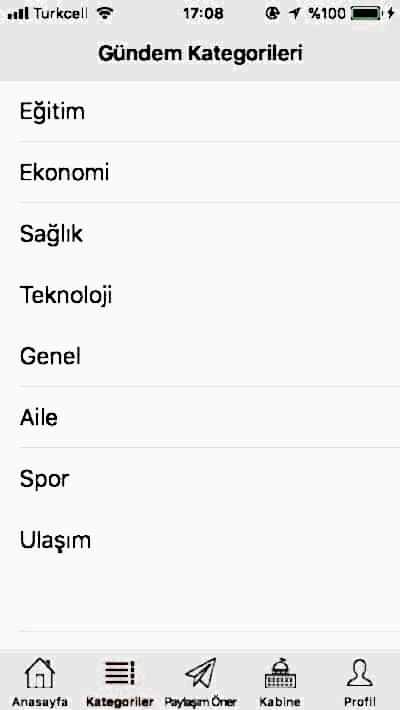Tap the rotation lock status icon
The width and height of the screenshot is (400, 710).
[272, 14]
